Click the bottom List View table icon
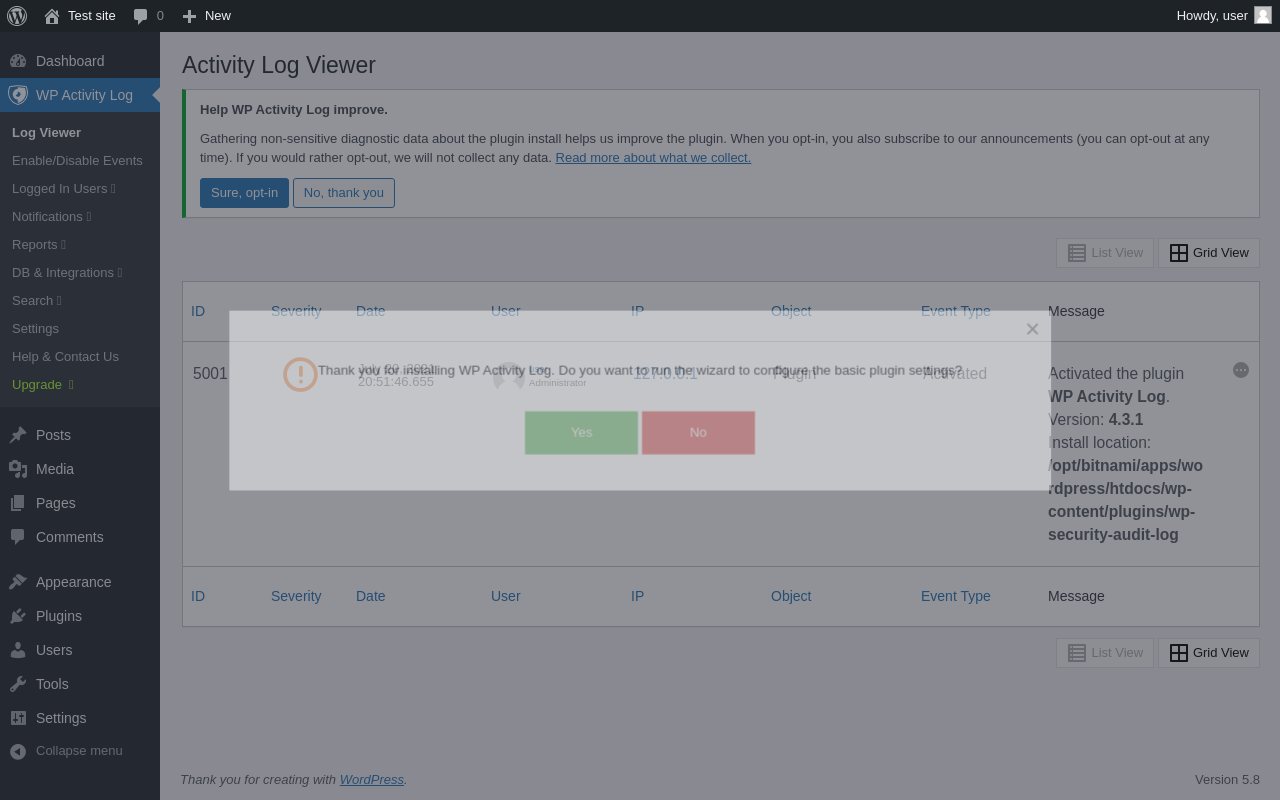The width and height of the screenshot is (1280, 800). 1077,653
